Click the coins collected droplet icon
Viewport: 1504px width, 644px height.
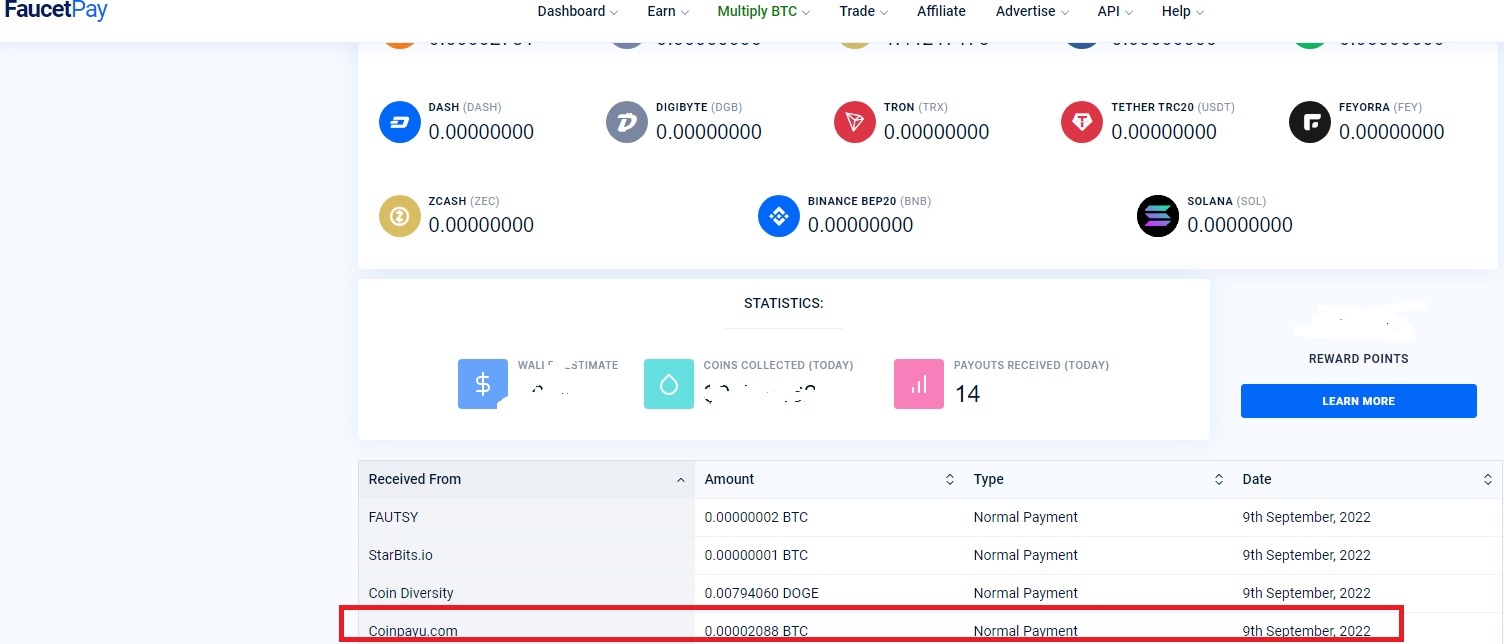[x=669, y=384]
